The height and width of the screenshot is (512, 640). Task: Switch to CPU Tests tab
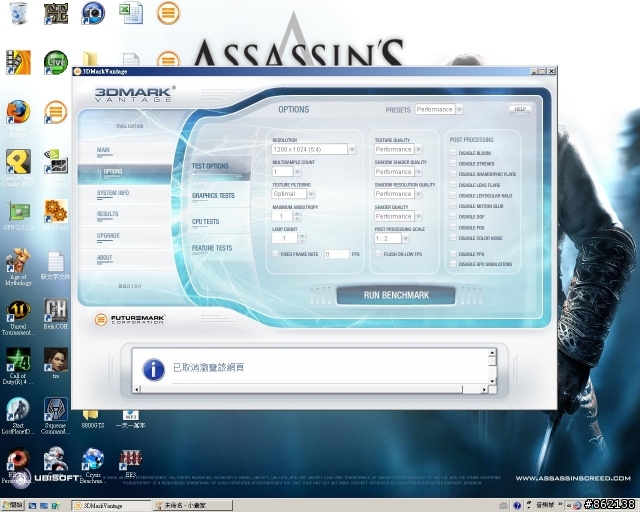tap(205, 221)
